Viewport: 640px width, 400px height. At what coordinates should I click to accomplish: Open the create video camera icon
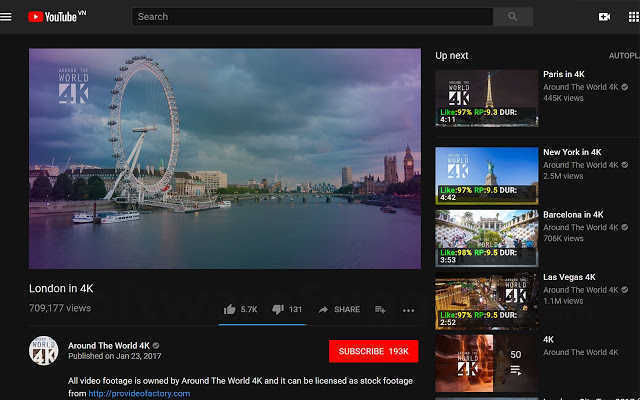(604, 17)
